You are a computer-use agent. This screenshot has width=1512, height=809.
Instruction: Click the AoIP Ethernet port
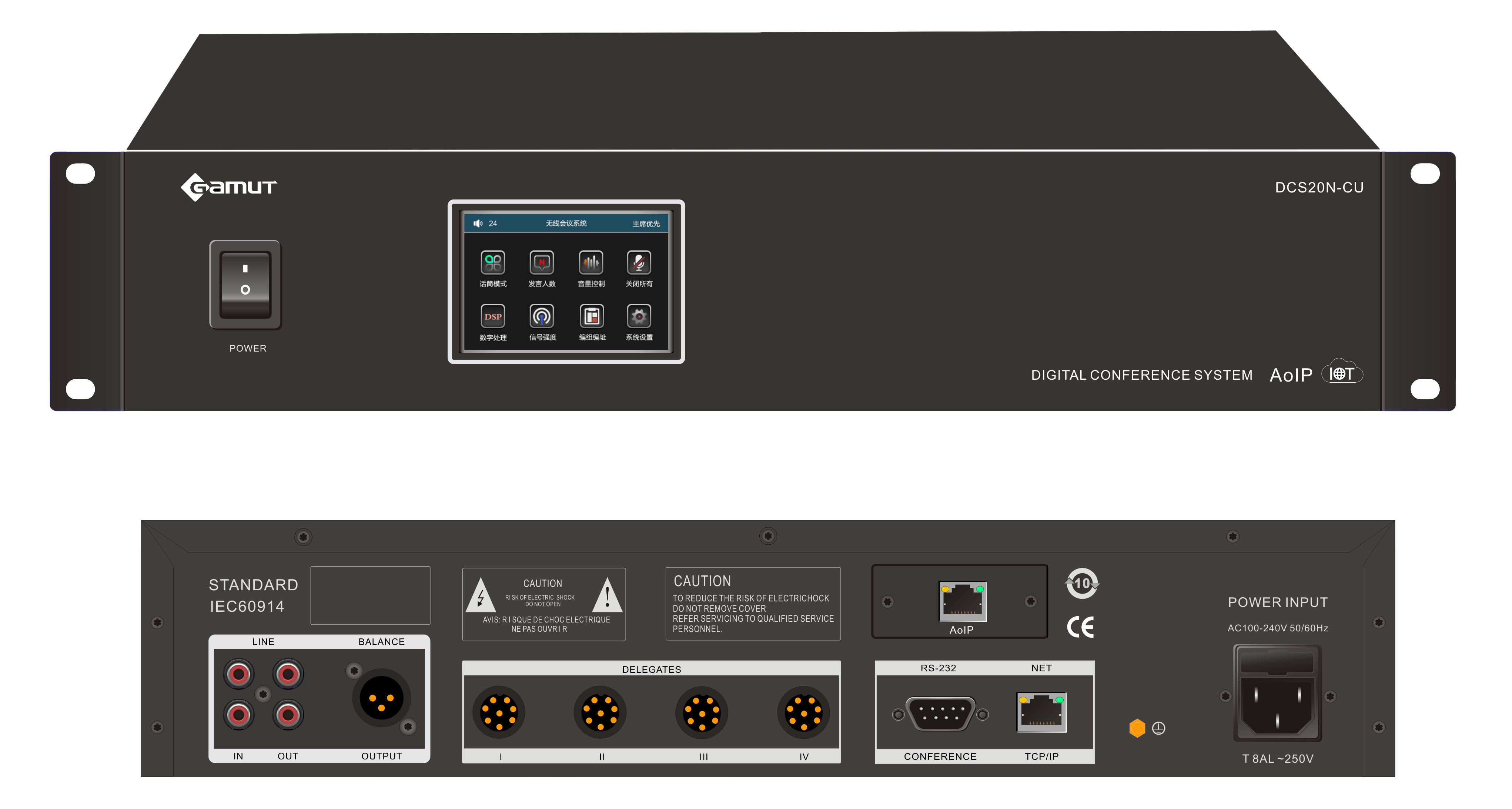point(962,602)
